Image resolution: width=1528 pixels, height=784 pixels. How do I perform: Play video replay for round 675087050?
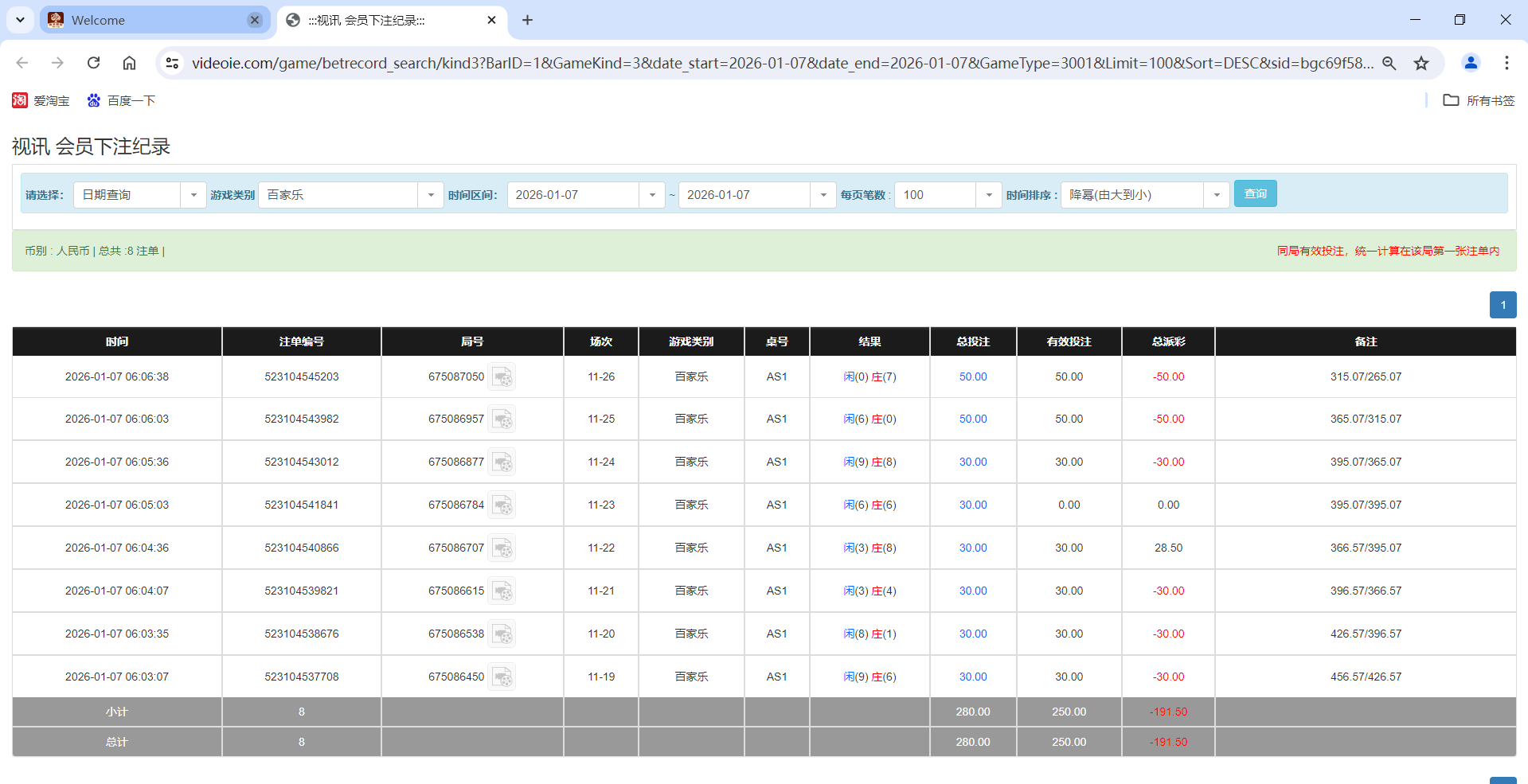tap(502, 376)
